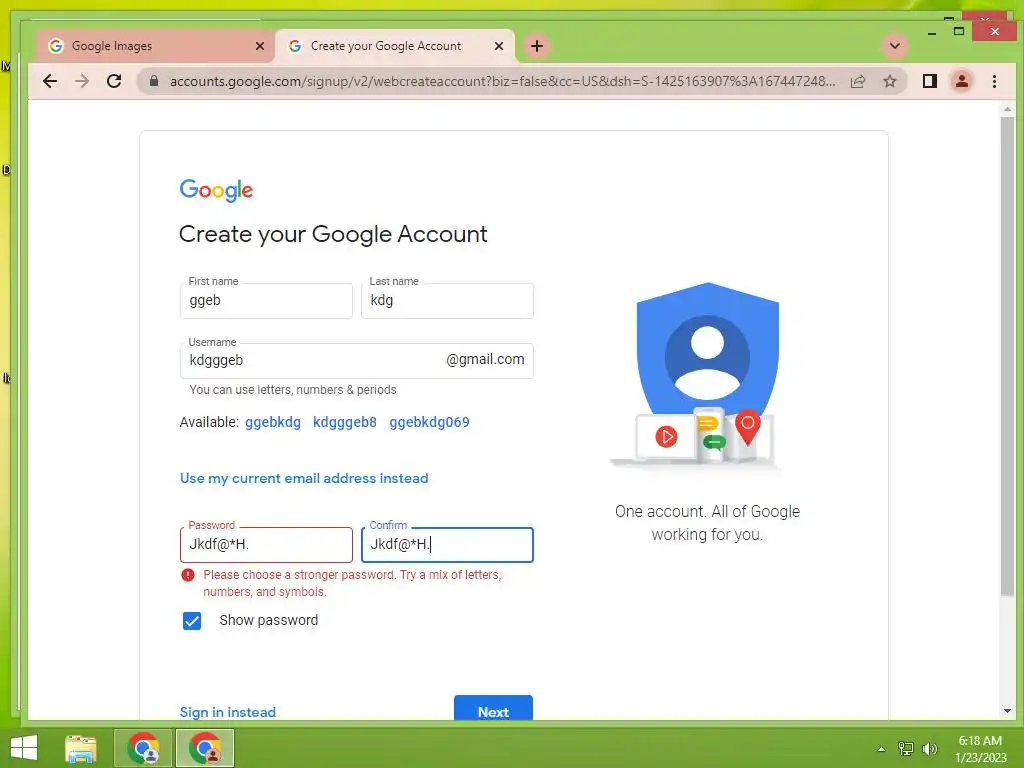1024x768 pixels.
Task: Click the Next button
Action: pos(493,709)
